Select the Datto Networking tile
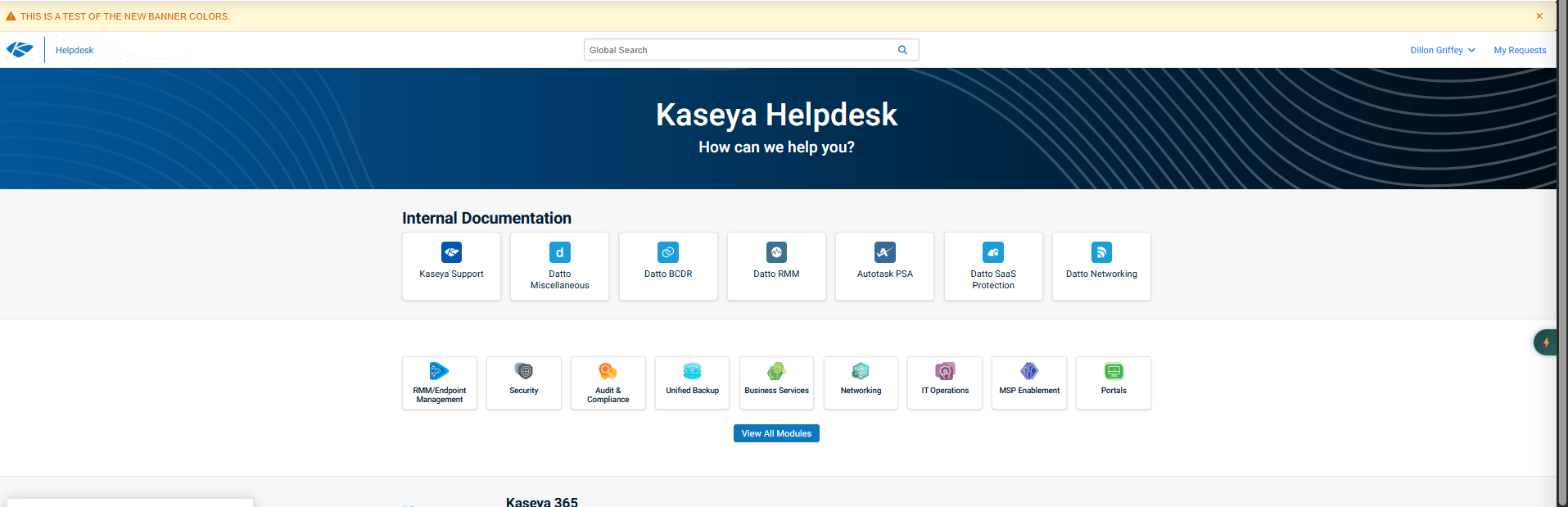Image resolution: width=1568 pixels, height=507 pixels. (1101, 266)
